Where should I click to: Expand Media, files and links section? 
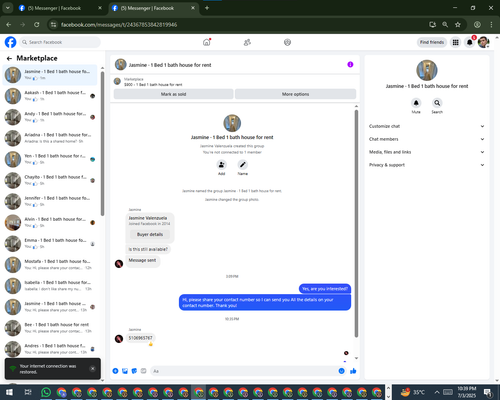click(427, 152)
